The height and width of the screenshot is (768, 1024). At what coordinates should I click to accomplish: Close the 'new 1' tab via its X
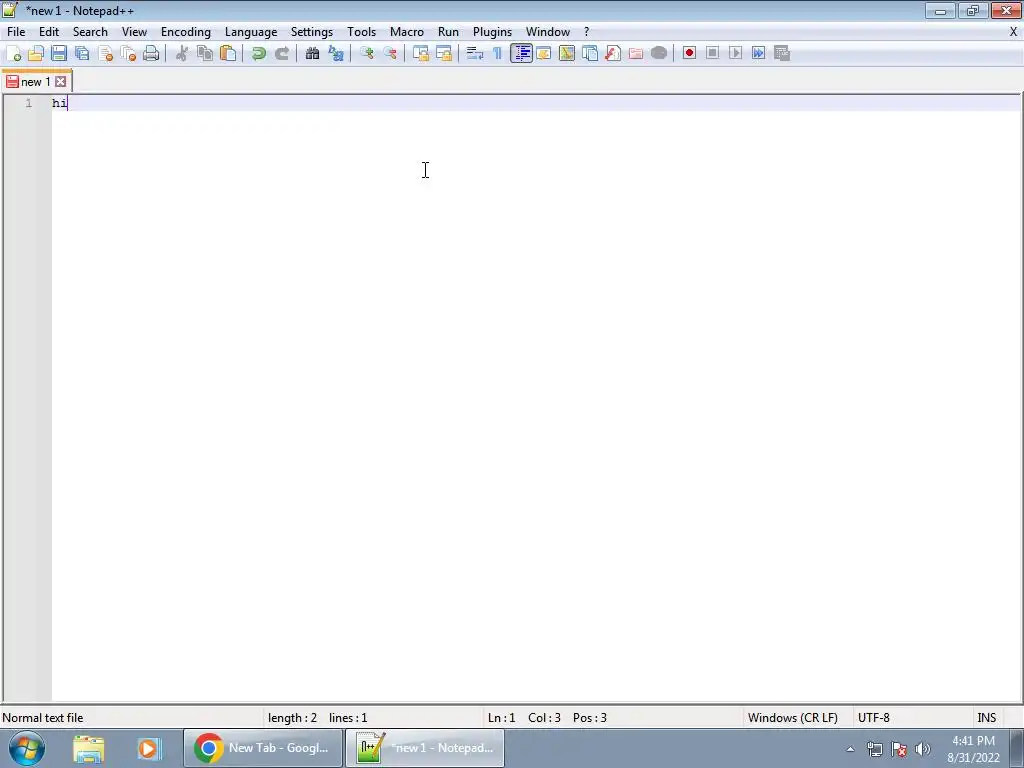[61, 82]
